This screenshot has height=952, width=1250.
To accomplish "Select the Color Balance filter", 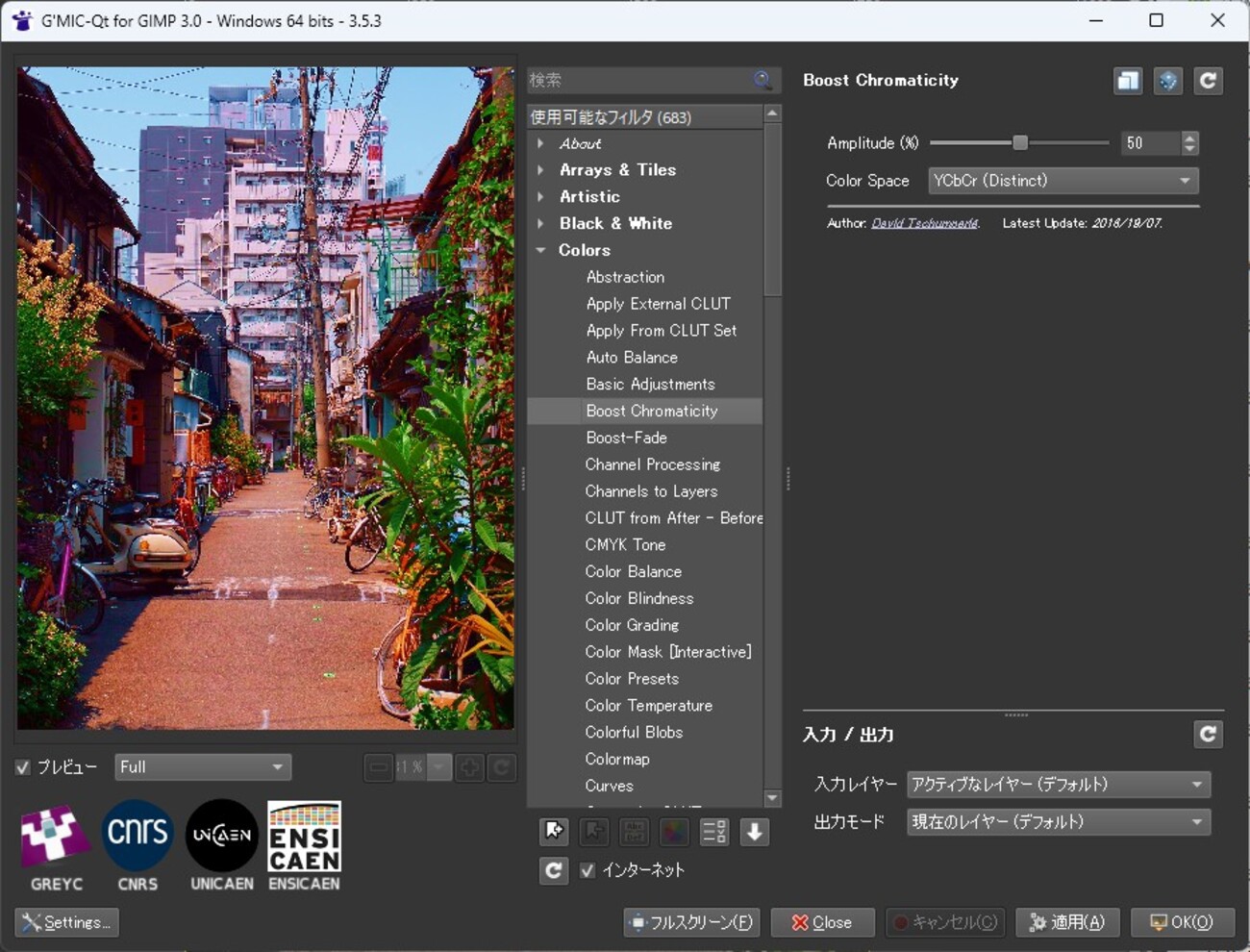I will (633, 571).
